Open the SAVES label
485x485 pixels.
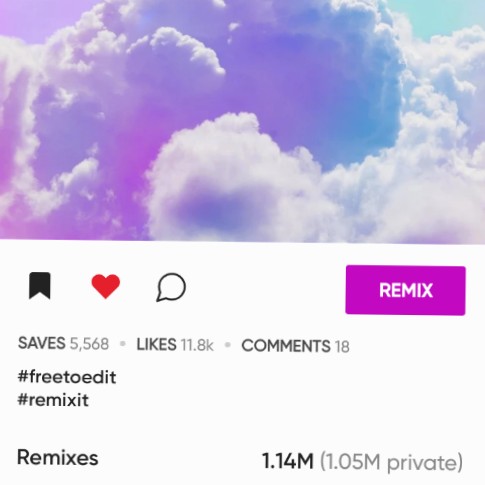pyautogui.click(x=42, y=343)
